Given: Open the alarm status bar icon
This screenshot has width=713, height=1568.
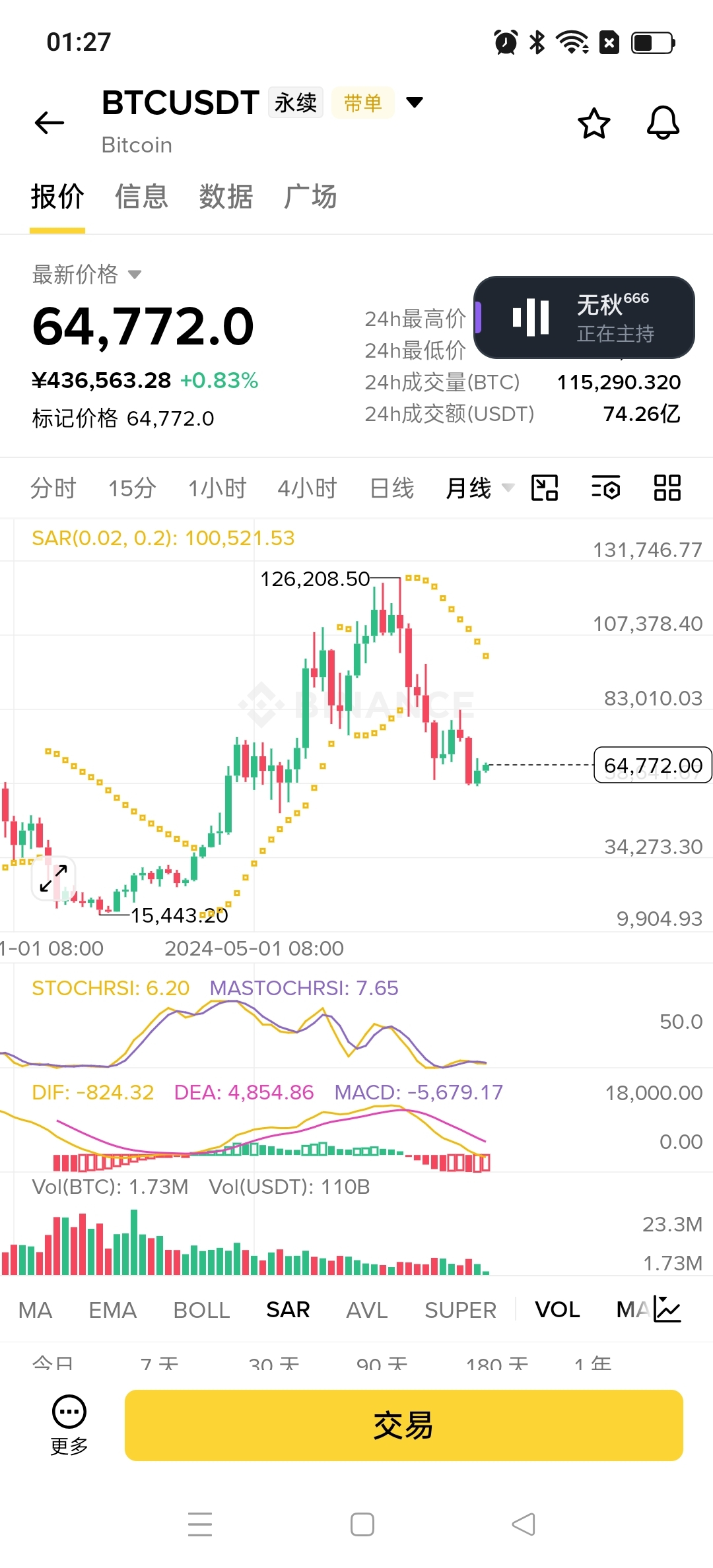Looking at the screenshot, I should tap(506, 42).
